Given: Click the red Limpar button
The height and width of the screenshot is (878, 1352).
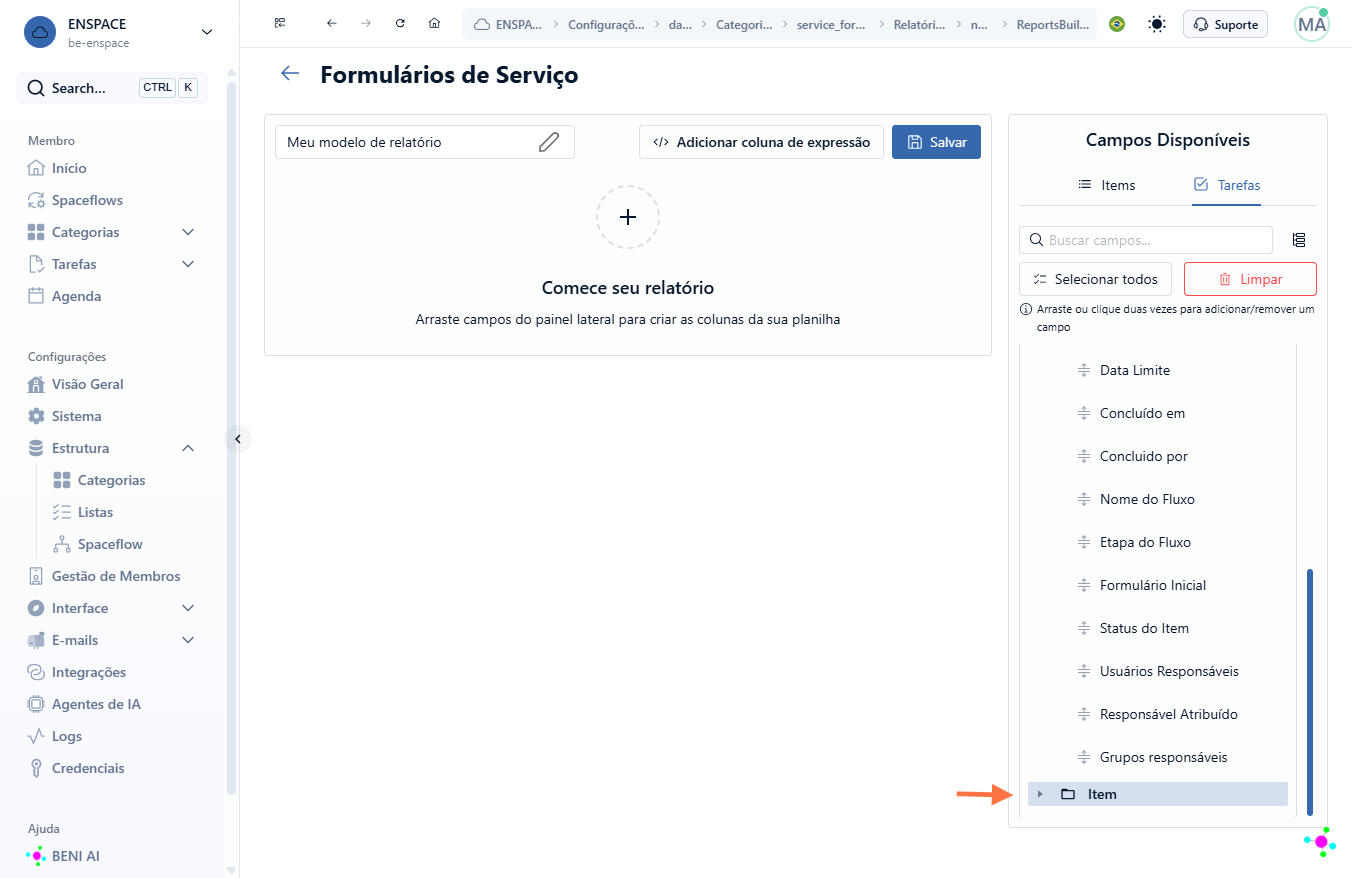Looking at the screenshot, I should pyautogui.click(x=1250, y=279).
